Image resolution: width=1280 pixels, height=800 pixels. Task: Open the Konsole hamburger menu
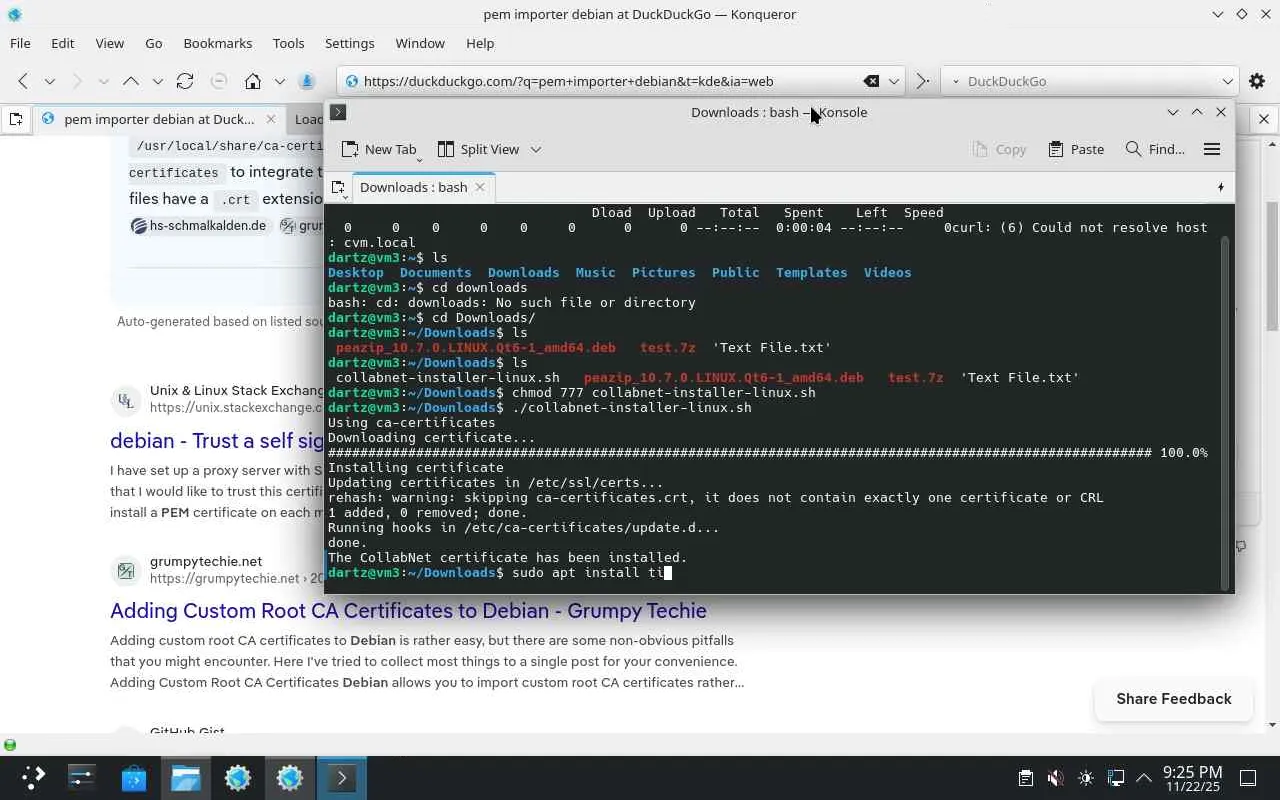[1212, 149]
